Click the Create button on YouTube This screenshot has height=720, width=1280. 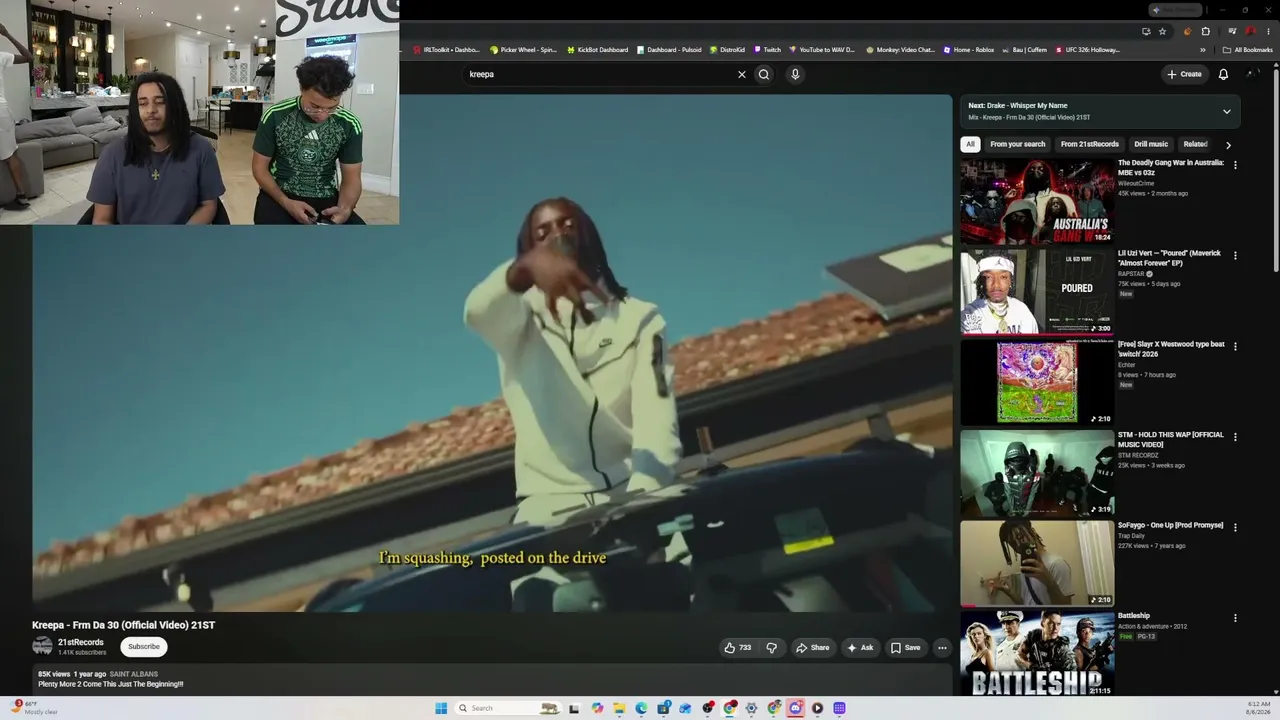tap(1184, 74)
